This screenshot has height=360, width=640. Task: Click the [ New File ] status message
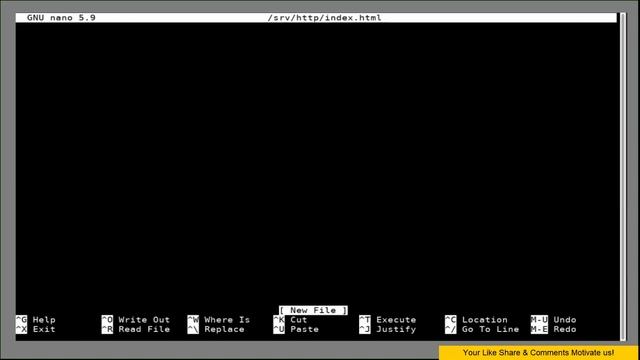(313, 310)
